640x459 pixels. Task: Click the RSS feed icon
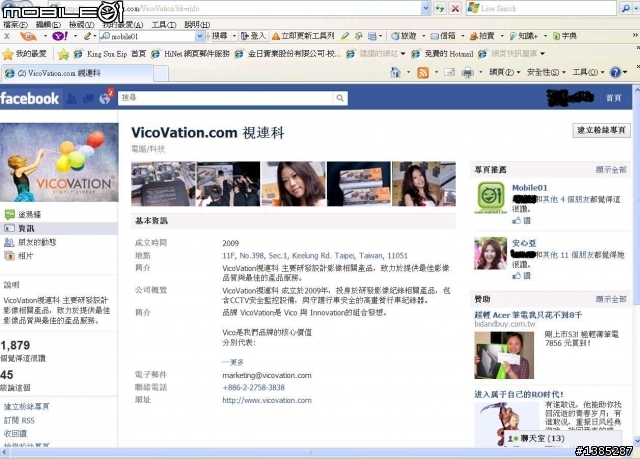(x=422, y=73)
